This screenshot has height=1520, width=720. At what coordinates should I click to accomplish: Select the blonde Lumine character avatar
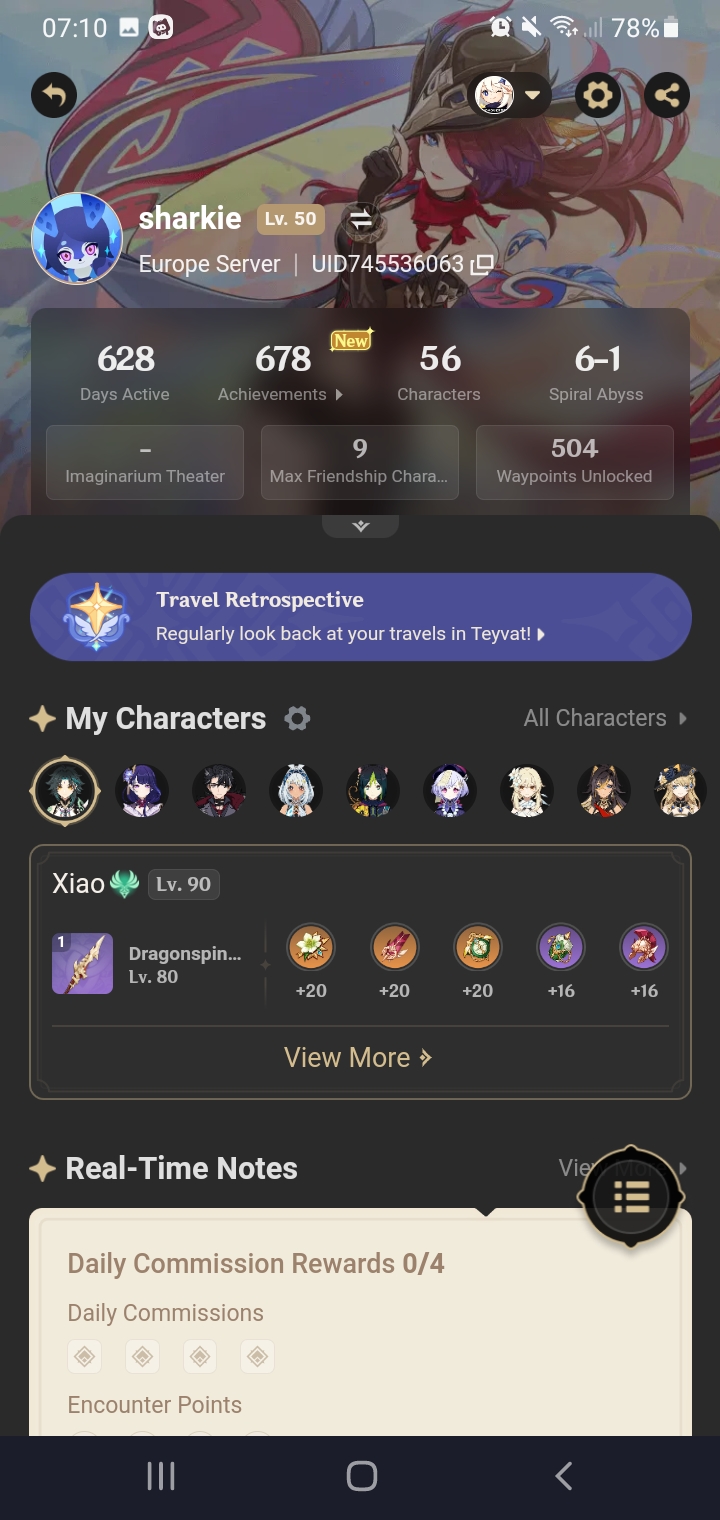pyautogui.click(x=527, y=791)
